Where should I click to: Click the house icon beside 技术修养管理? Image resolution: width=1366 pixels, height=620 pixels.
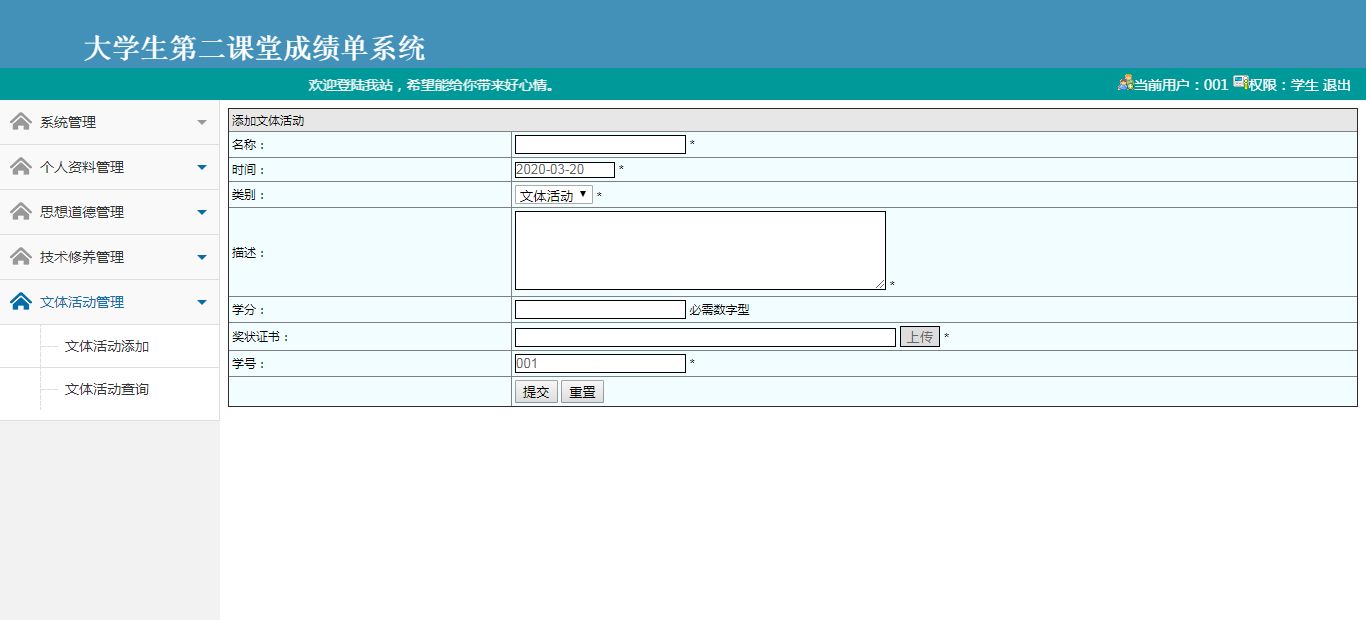click(21, 257)
